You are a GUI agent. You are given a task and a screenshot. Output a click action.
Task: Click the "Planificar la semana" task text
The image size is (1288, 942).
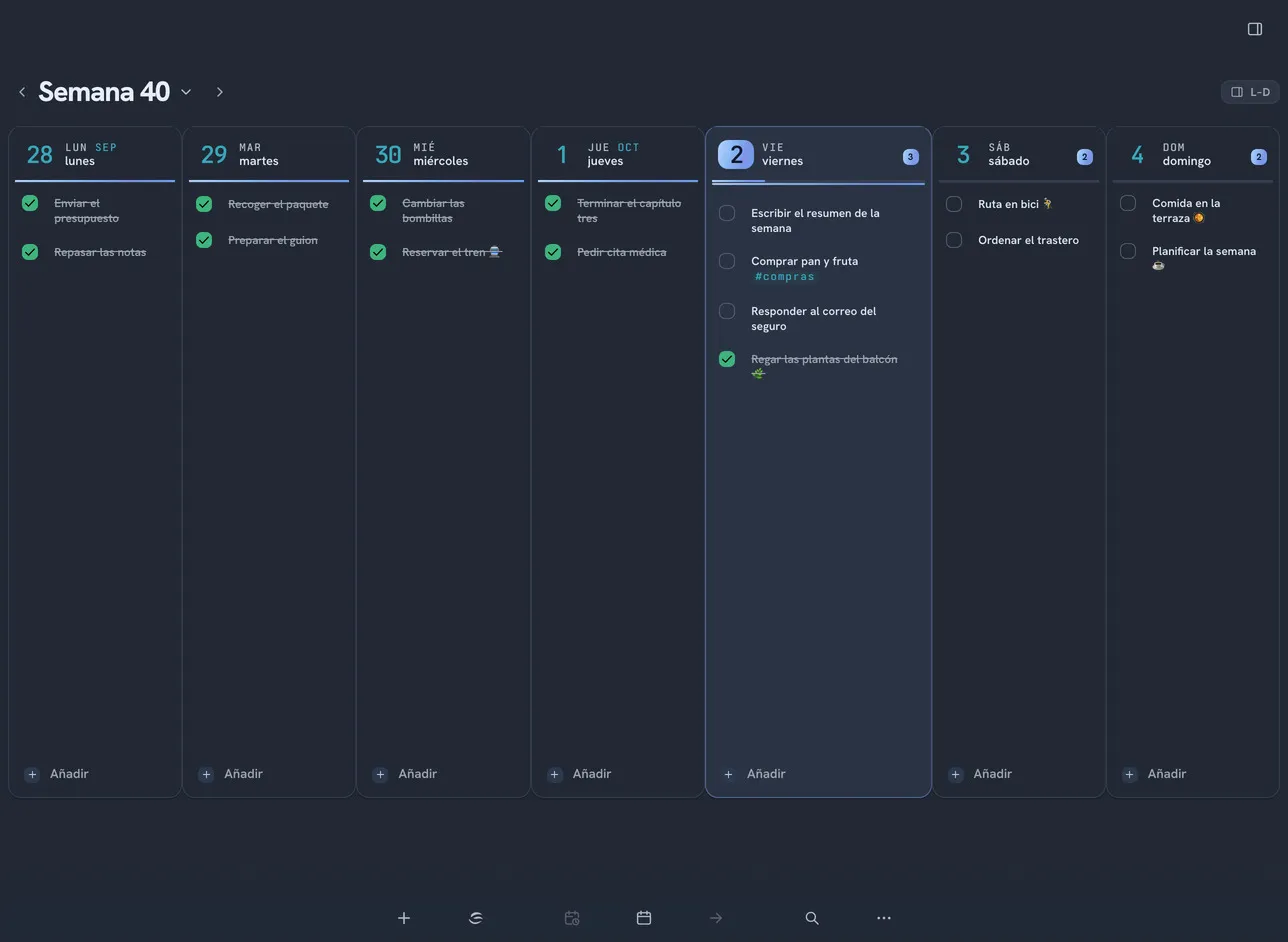point(1204,258)
